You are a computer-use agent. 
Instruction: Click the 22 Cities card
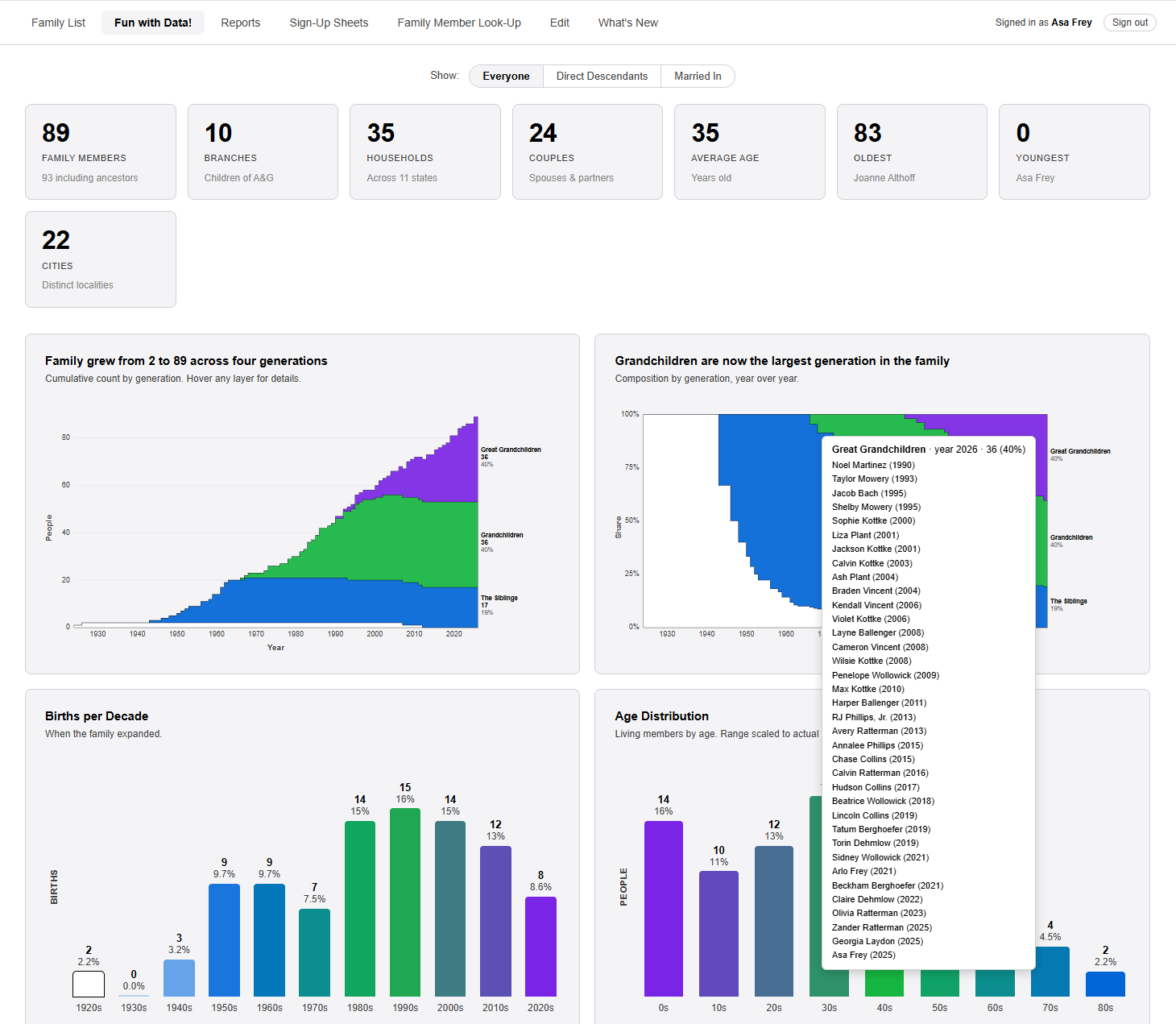(x=101, y=259)
